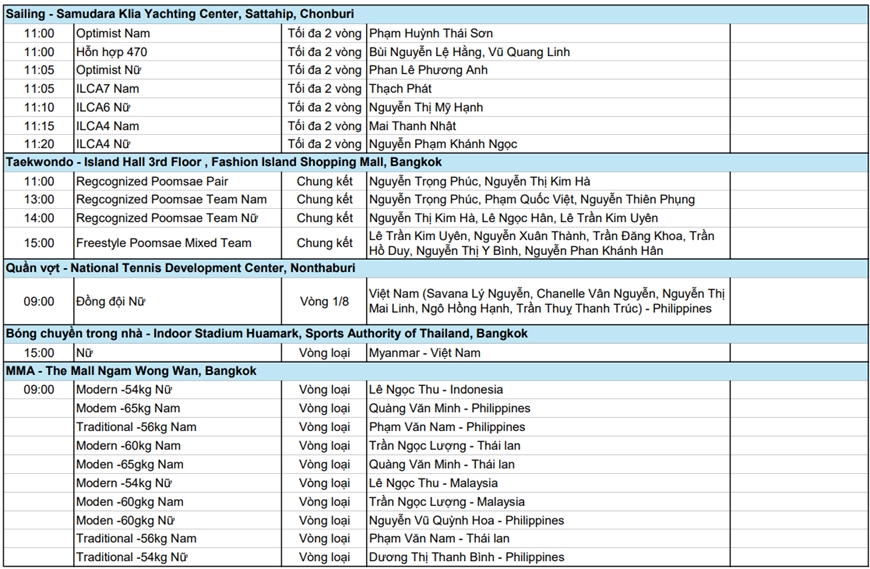Click the Vòng 1/8 round cell
The height and width of the screenshot is (569, 870).
(324, 301)
